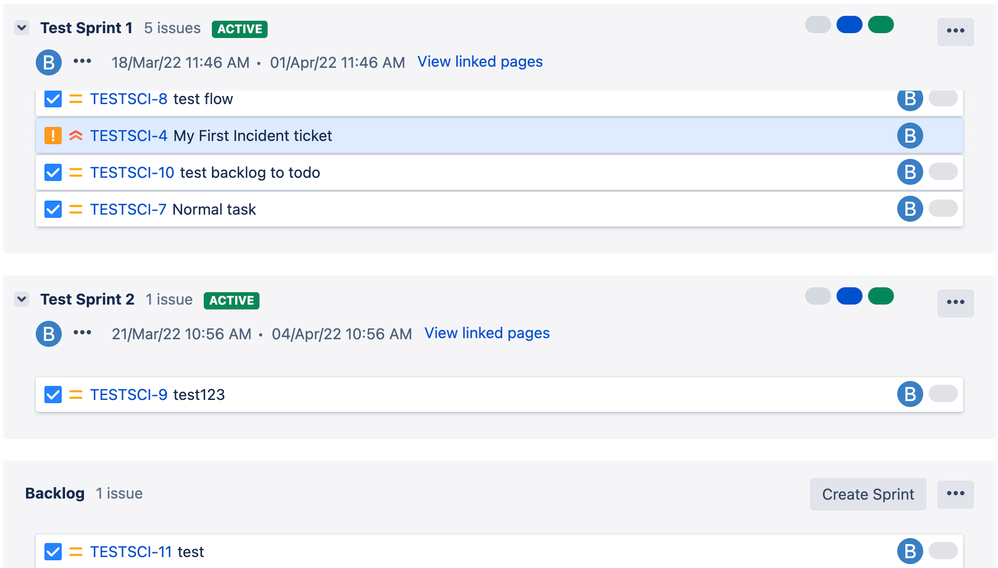Click assignee avatar B on TESTSCI-7 row
The height and width of the screenshot is (568, 998).
click(x=910, y=209)
